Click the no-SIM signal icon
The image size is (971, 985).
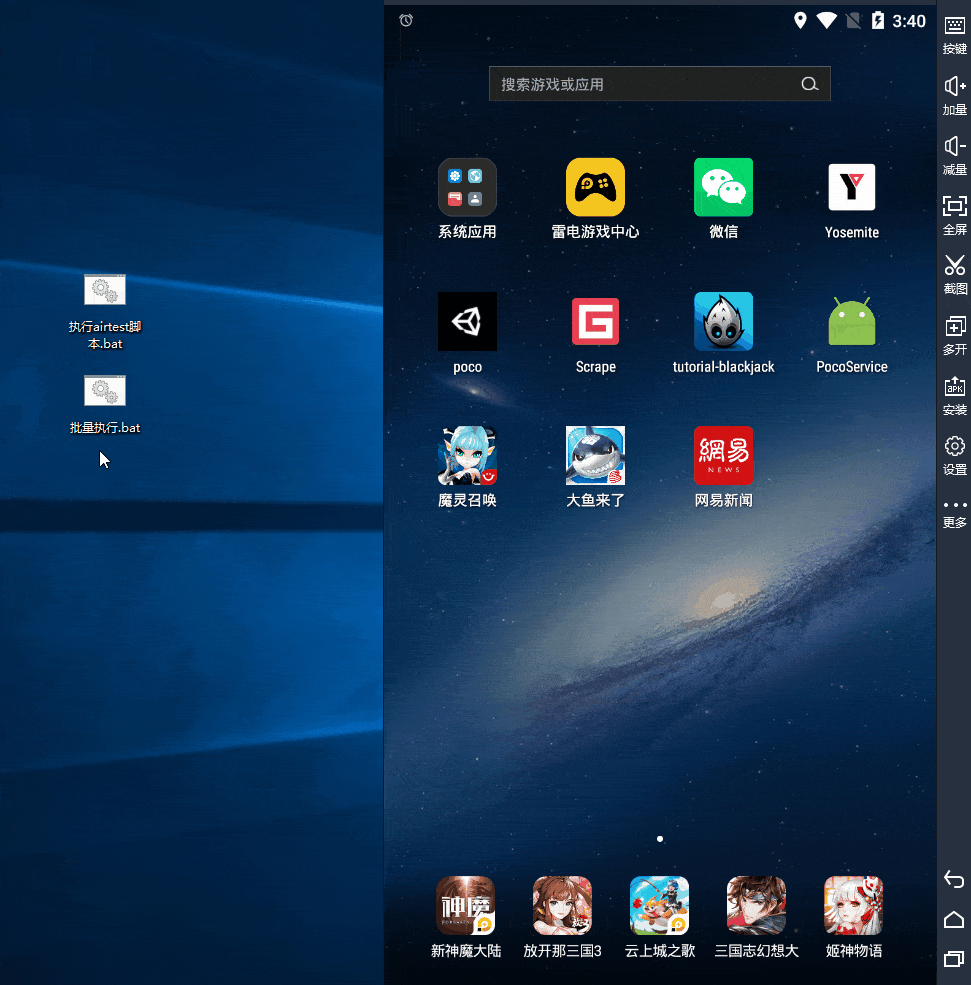tap(853, 21)
